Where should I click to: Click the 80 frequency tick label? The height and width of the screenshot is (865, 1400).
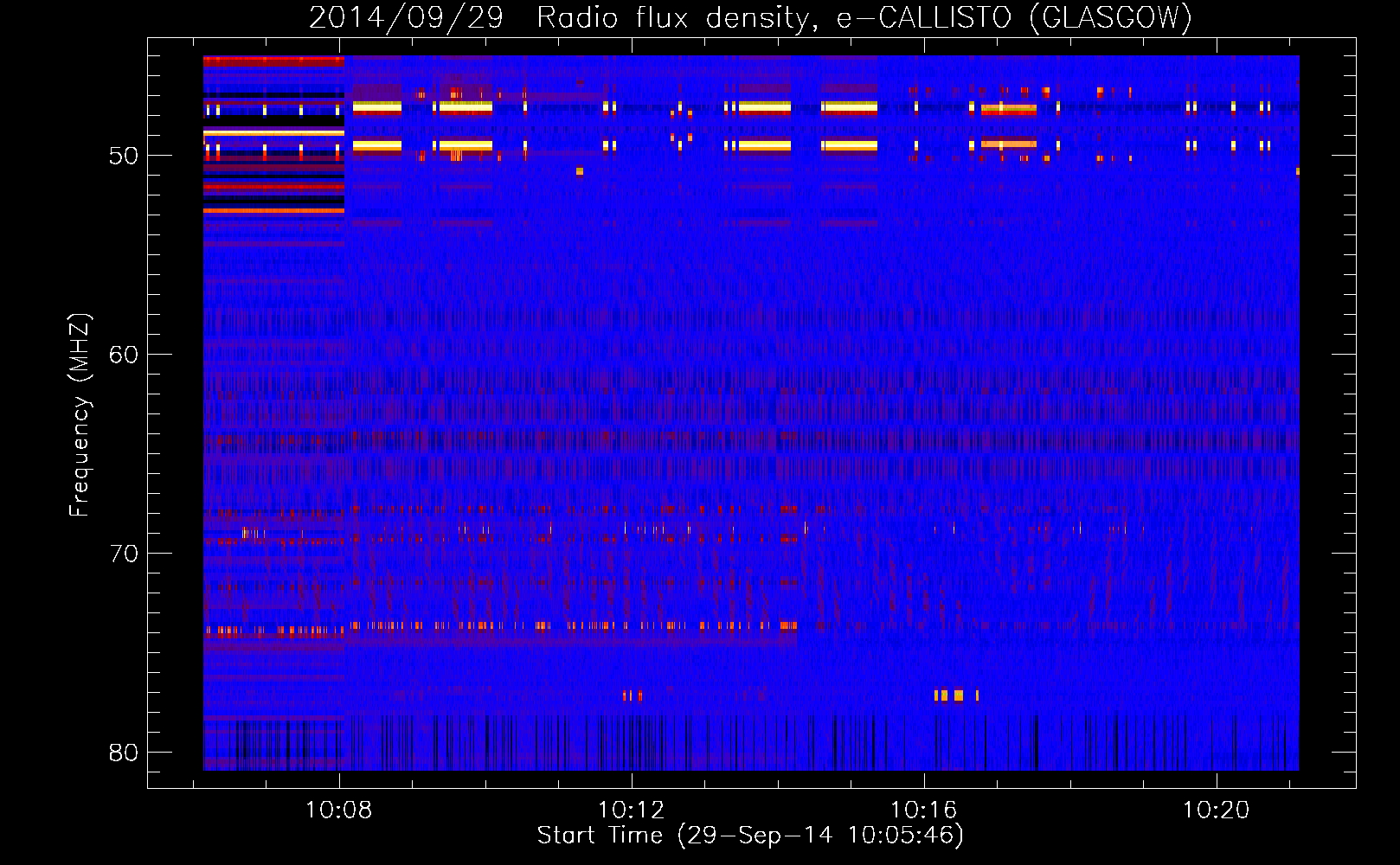[124, 753]
